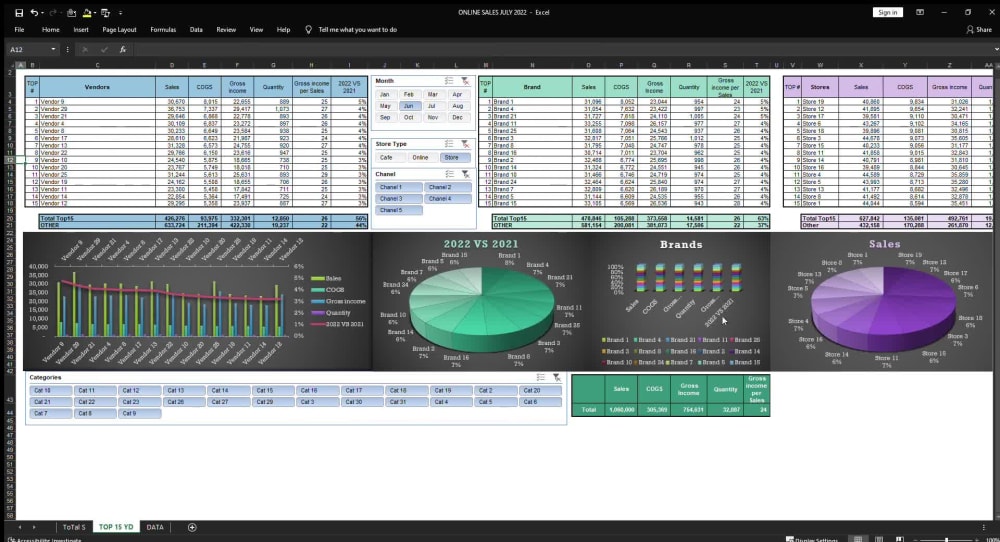Image resolution: width=1000 pixels, height=542 pixels.
Task: Open the Review ribbon tab
Action: click(226, 29)
